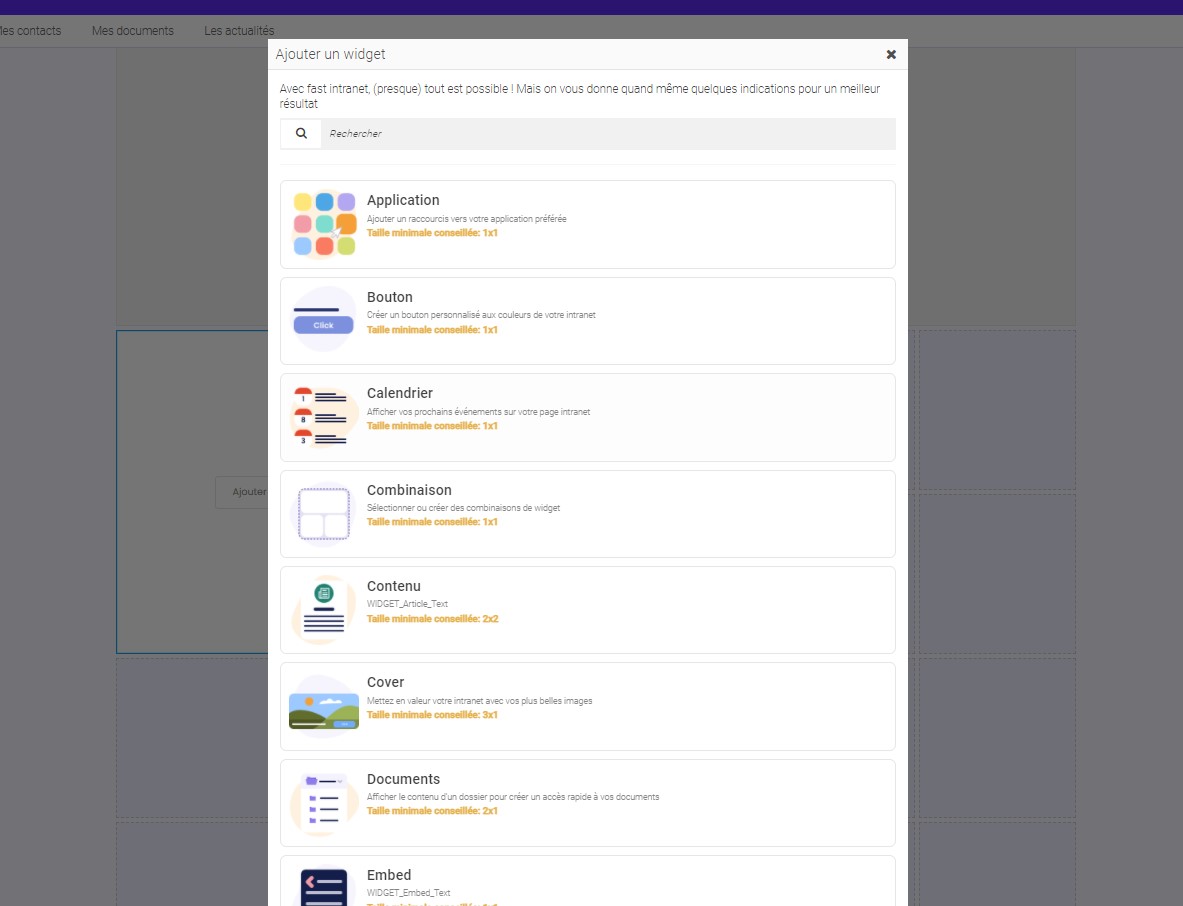
Task: Click the Contenu widget article icon
Action: [323, 610]
